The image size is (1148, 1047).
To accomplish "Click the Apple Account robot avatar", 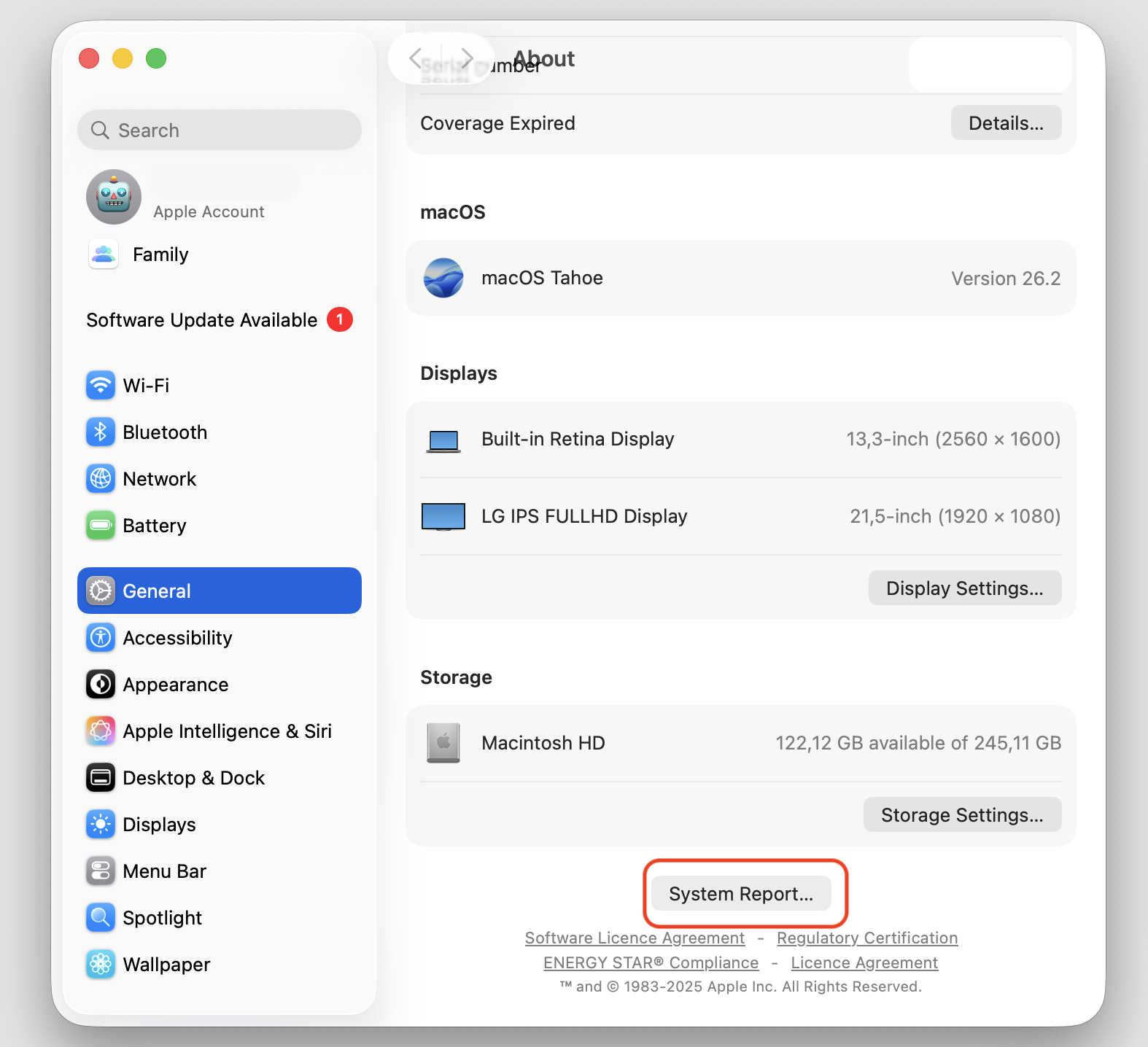I will pos(114,197).
